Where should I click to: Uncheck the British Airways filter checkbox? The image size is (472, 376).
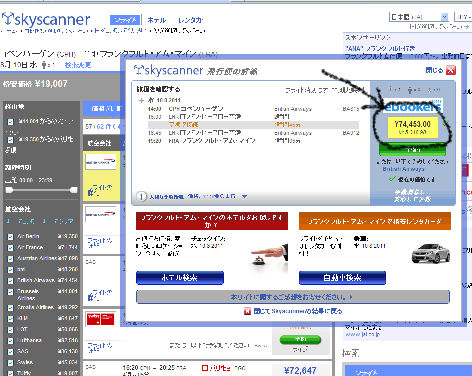click(x=10, y=281)
